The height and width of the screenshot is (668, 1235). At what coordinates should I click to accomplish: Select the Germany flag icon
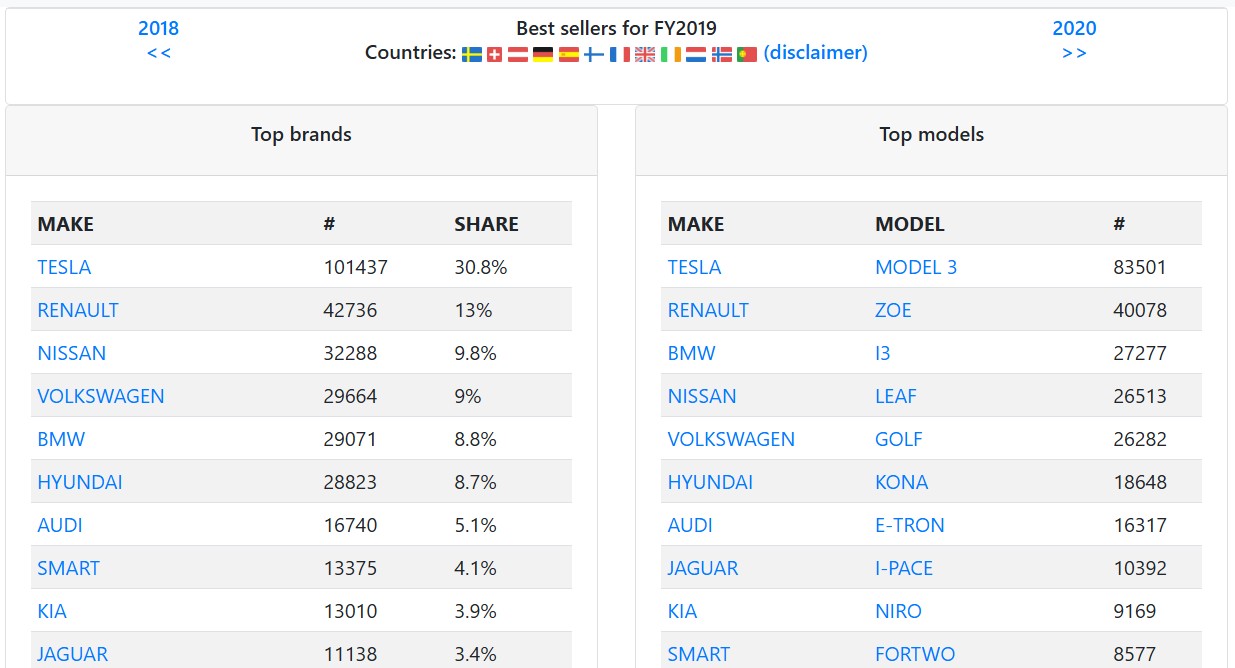click(x=543, y=54)
